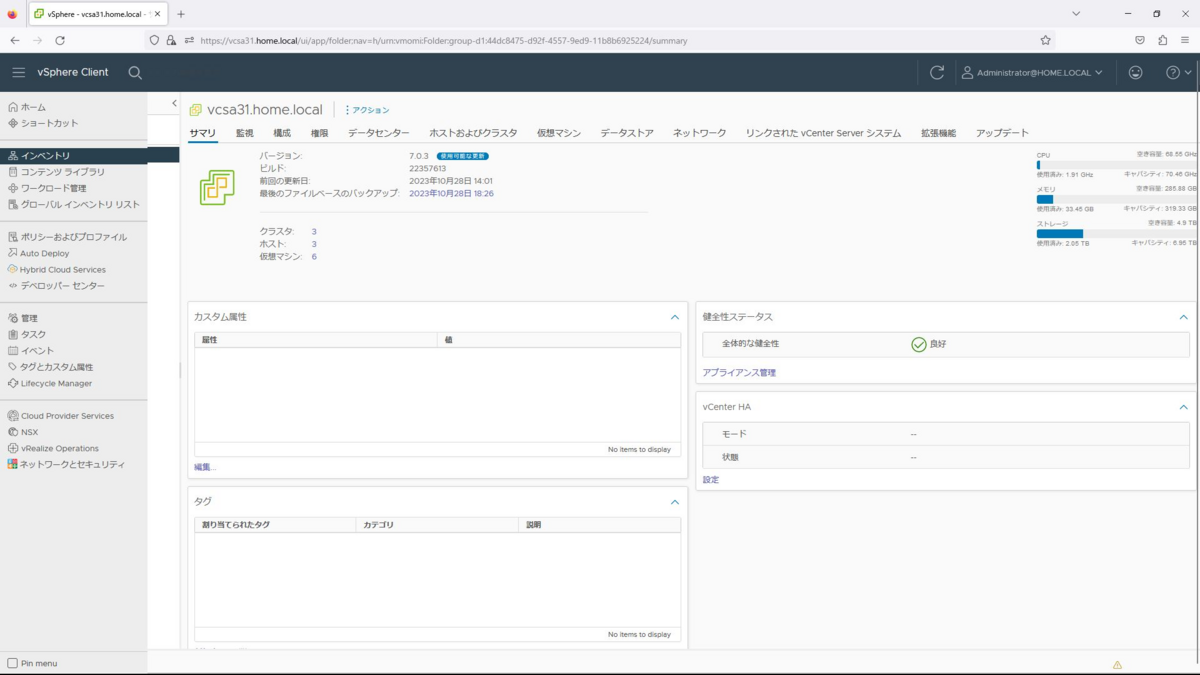Click the ストレージ usage bar

click(x=1116, y=234)
